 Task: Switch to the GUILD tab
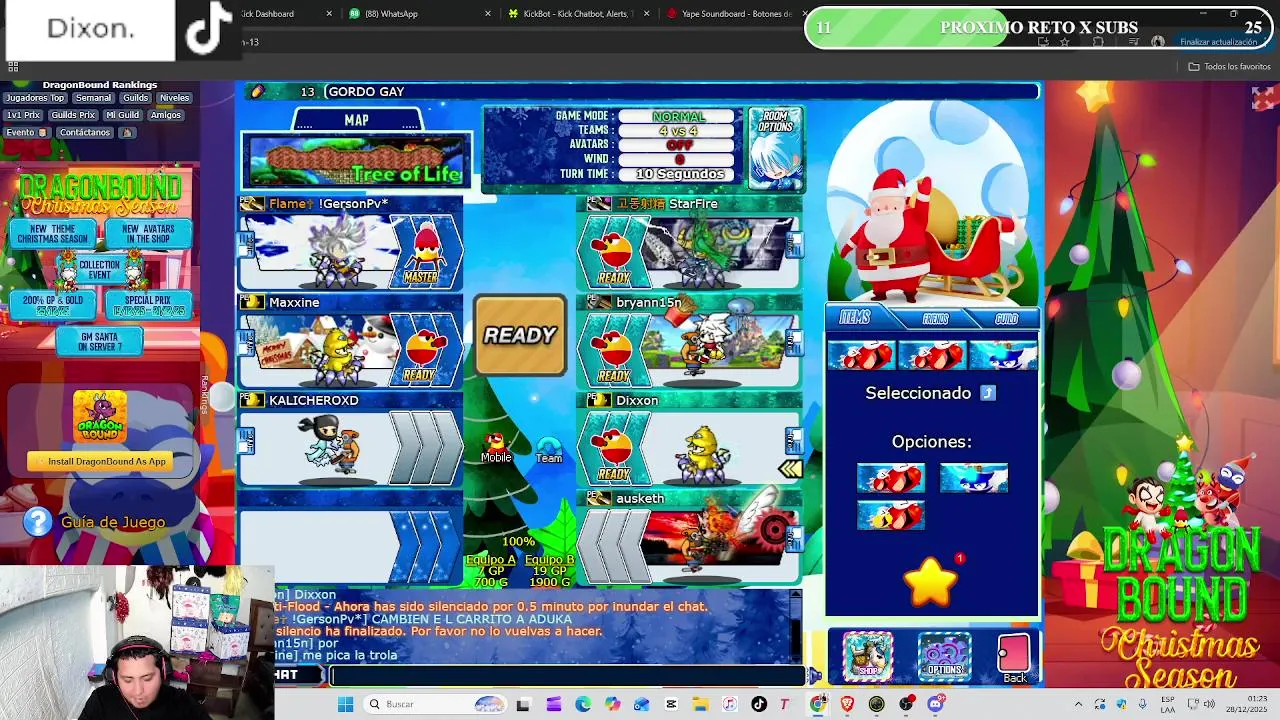[x=1006, y=319]
